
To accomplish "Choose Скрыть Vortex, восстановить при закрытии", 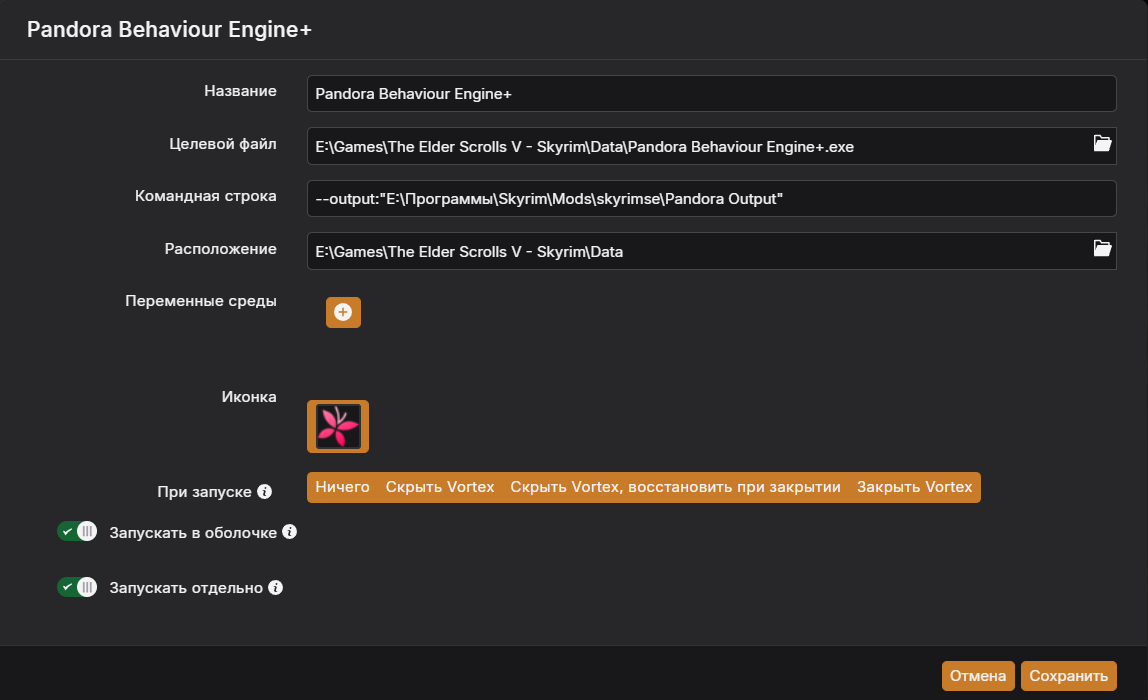I will (x=675, y=487).
